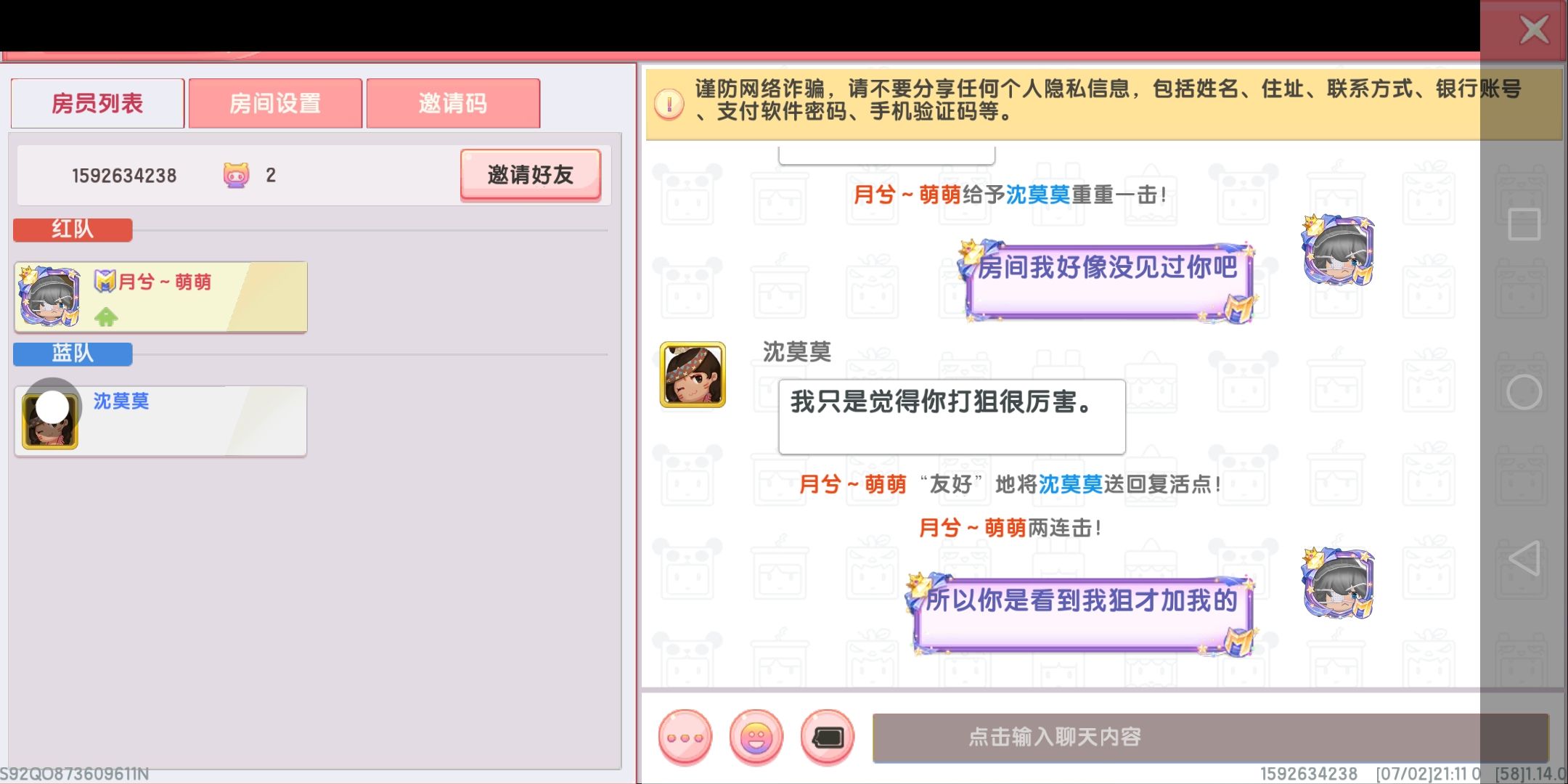Select the 红队 team label
The width and height of the screenshot is (1568, 784).
pyautogui.click(x=73, y=229)
